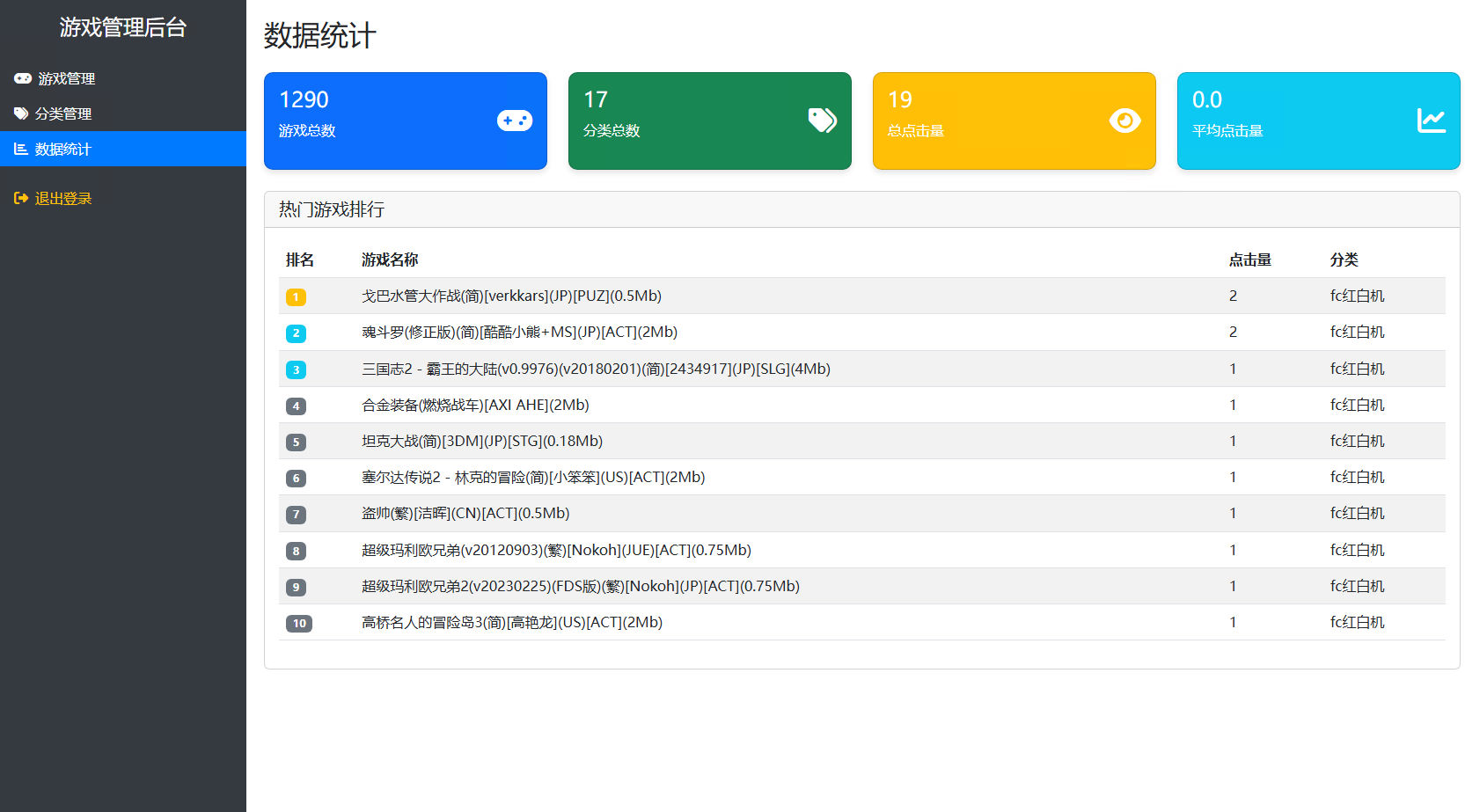This screenshot has height=812, width=1465.
Task: Select the 坦克大战 game name
Action: pos(481,441)
